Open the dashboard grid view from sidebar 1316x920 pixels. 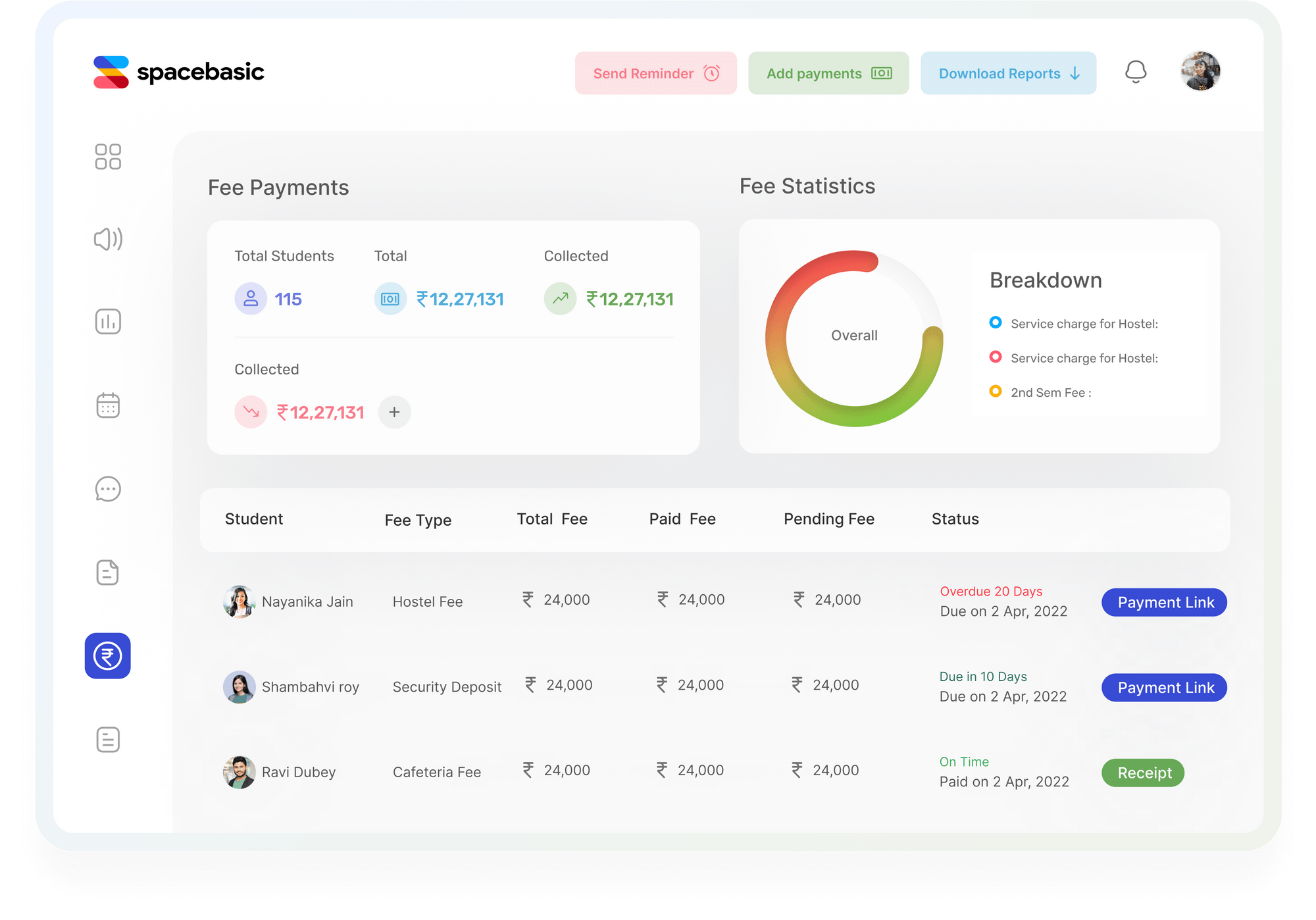tap(108, 157)
